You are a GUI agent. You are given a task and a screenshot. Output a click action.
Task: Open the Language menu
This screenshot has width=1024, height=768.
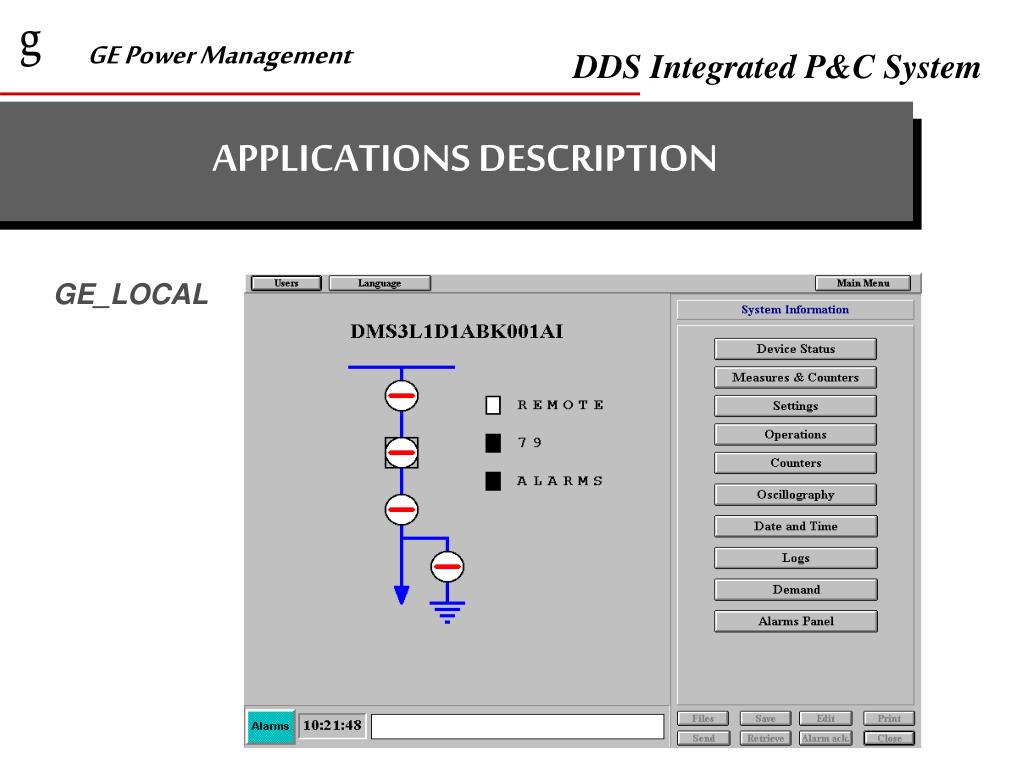pos(379,283)
